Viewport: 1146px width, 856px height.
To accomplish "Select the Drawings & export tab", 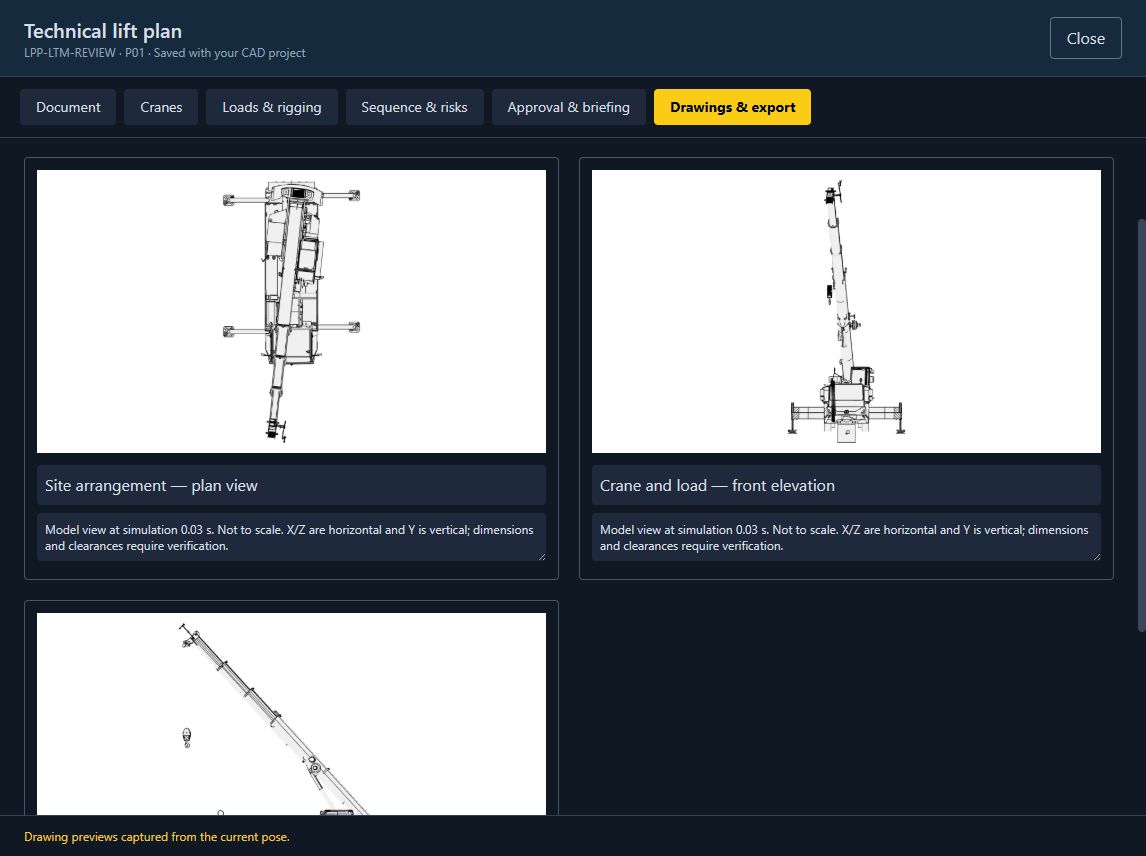I will pyautogui.click(x=732, y=107).
